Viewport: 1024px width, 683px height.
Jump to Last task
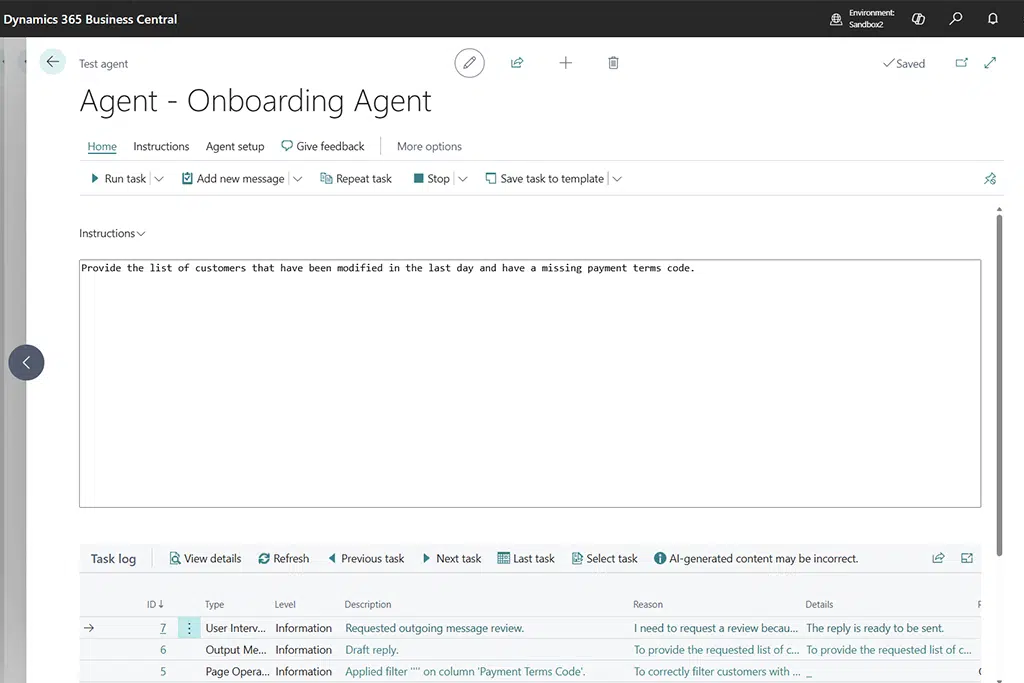pyautogui.click(x=526, y=558)
